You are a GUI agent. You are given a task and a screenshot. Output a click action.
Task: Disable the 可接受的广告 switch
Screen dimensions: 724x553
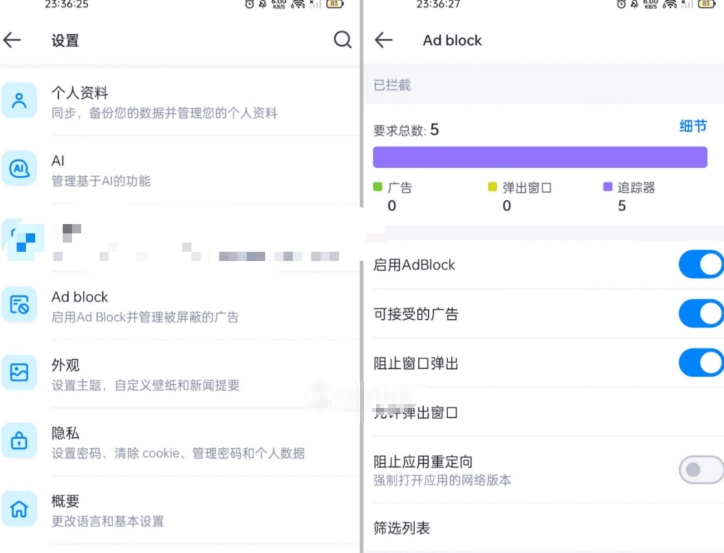(700, 314)
